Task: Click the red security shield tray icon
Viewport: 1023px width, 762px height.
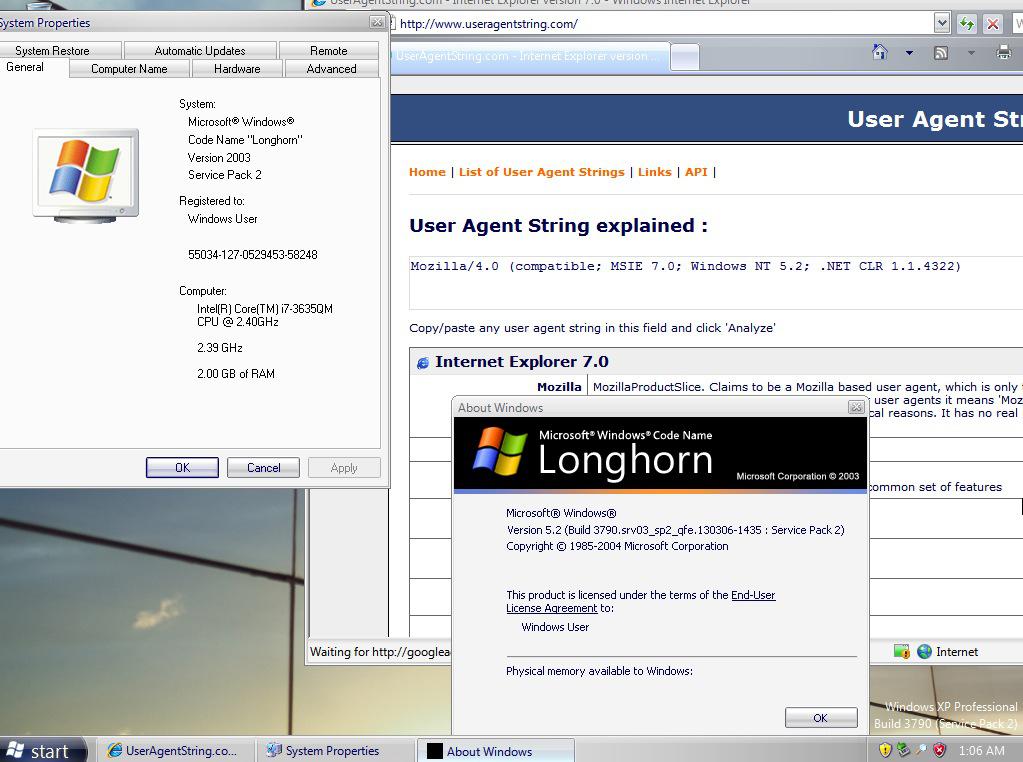Action: (x=939, y=750)
